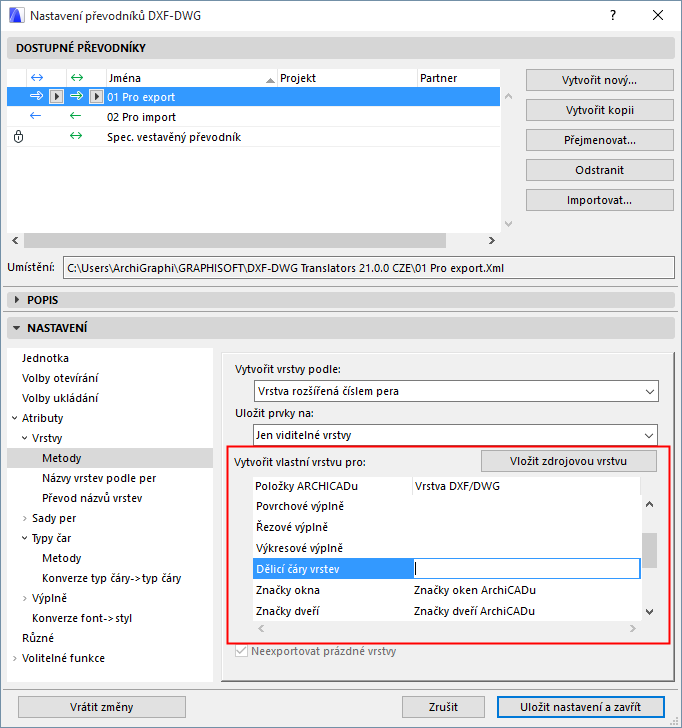Select Konverze typ čáry->typ čáry

(111, 578)
